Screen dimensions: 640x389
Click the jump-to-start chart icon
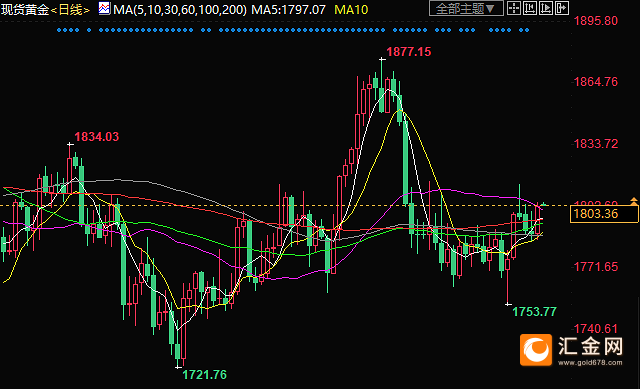pos(530,8)
